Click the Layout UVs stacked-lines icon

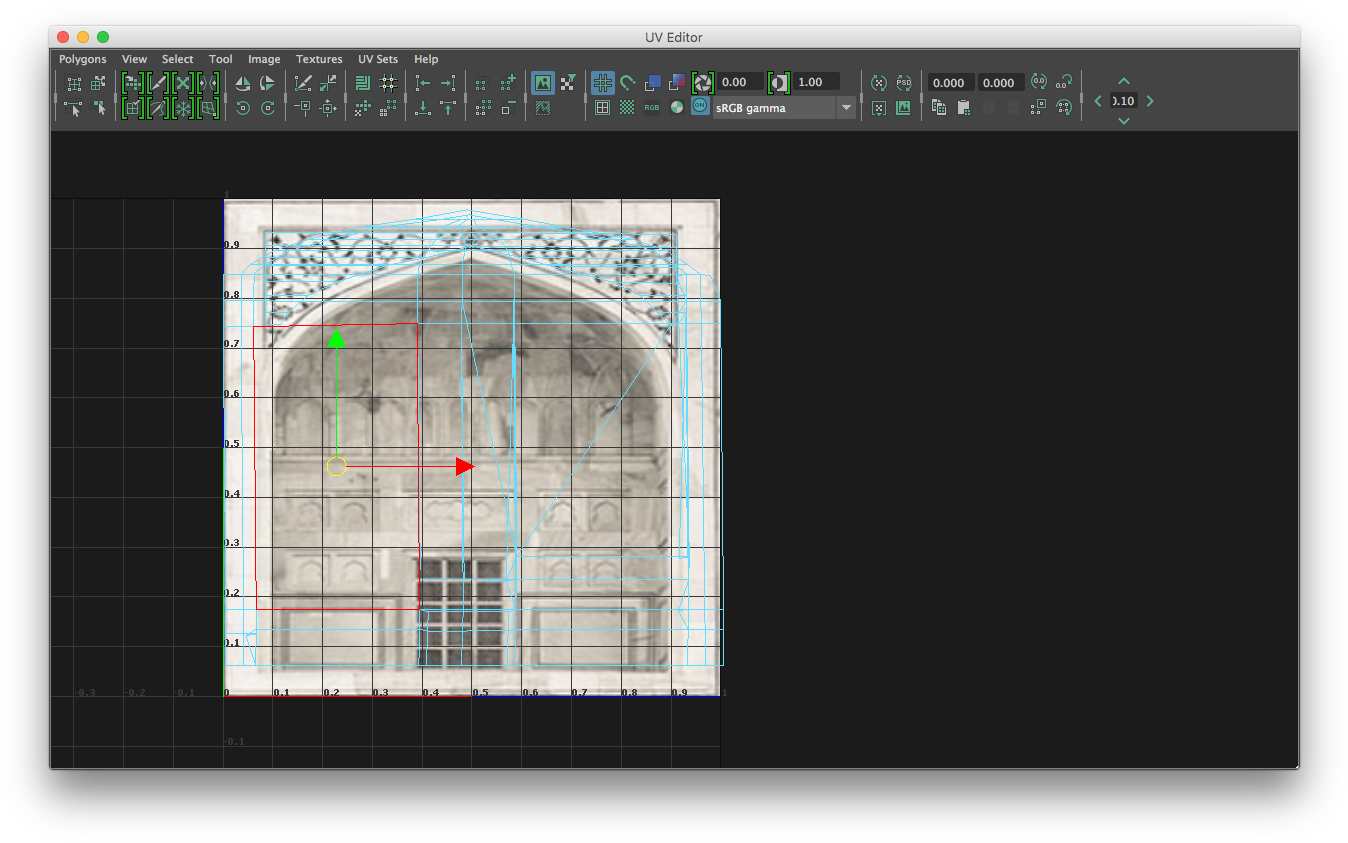click(x=363, y=84)
